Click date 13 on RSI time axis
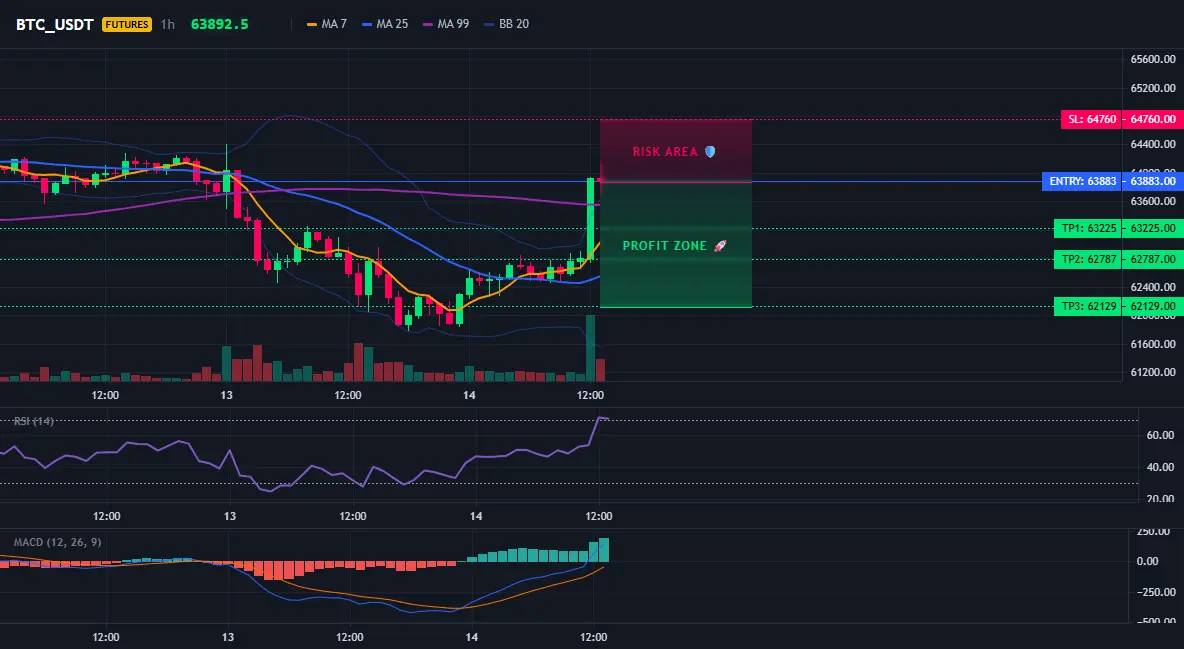The width and height of the screenshot is (1184, 649). coord(230,516)
